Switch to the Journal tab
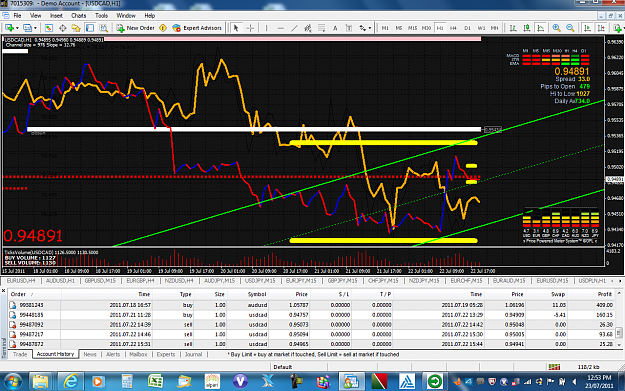Screen dimensions: 625x391 point(193,354)
